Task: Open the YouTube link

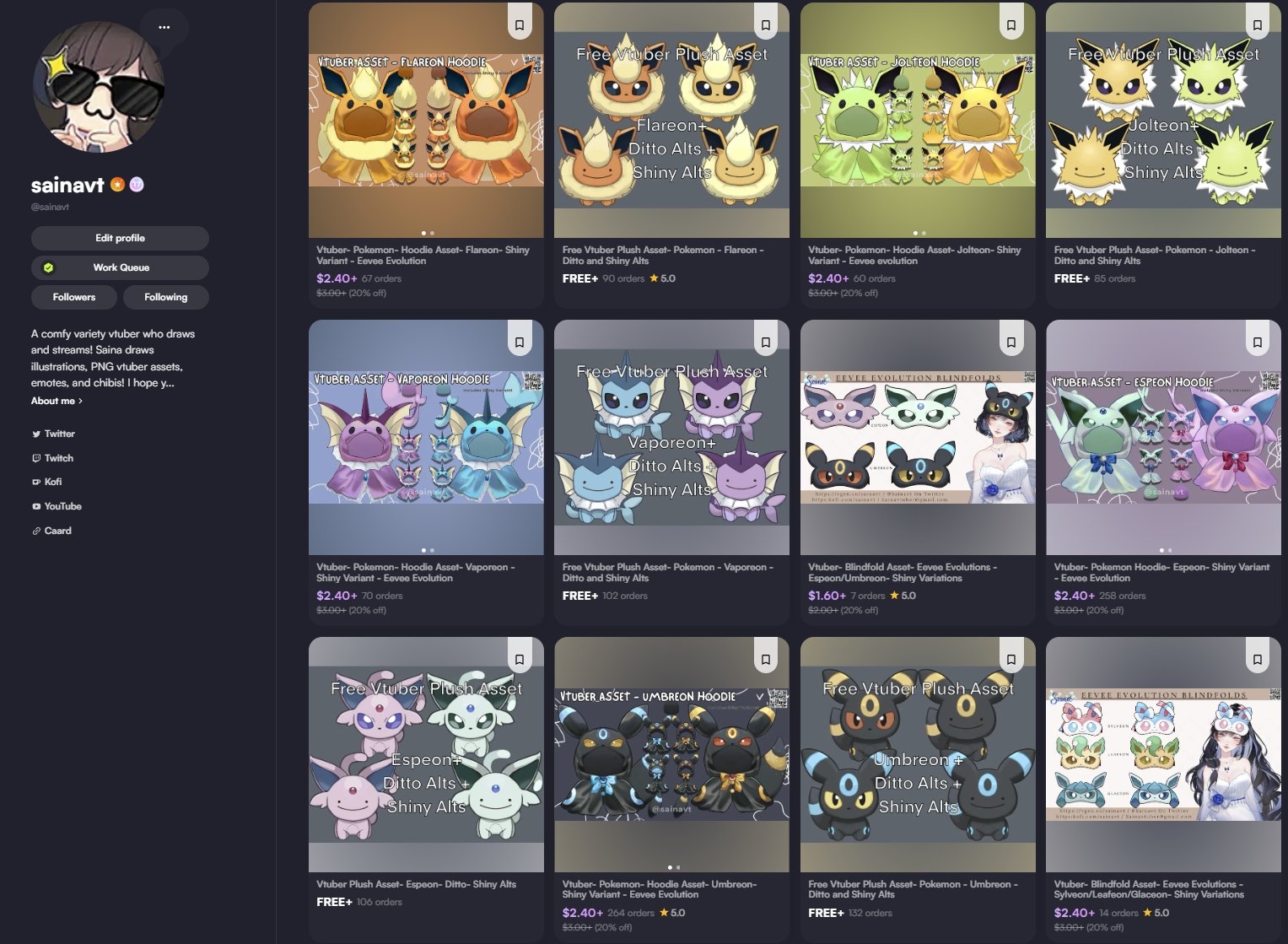Action: click(57, 506)
